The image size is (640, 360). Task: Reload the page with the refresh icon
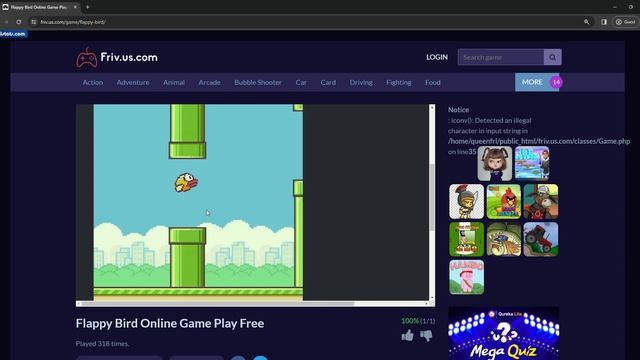pos(19,22)
